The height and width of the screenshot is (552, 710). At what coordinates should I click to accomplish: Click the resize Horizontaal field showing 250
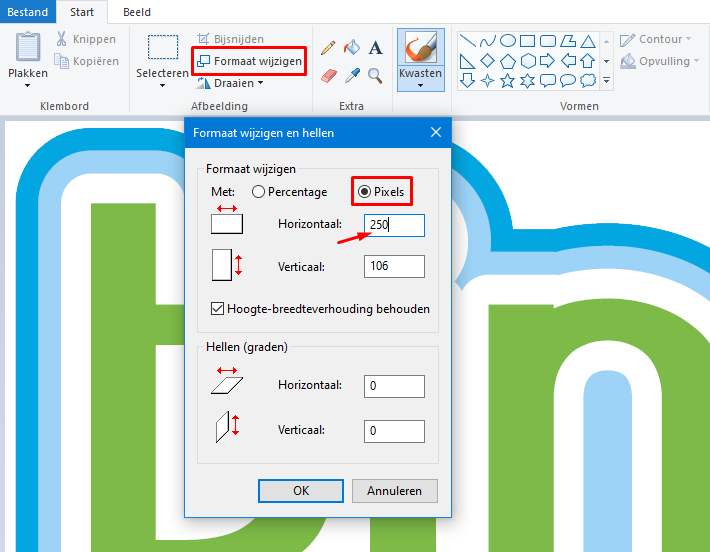pyautogui.click(x=394, y=226)
